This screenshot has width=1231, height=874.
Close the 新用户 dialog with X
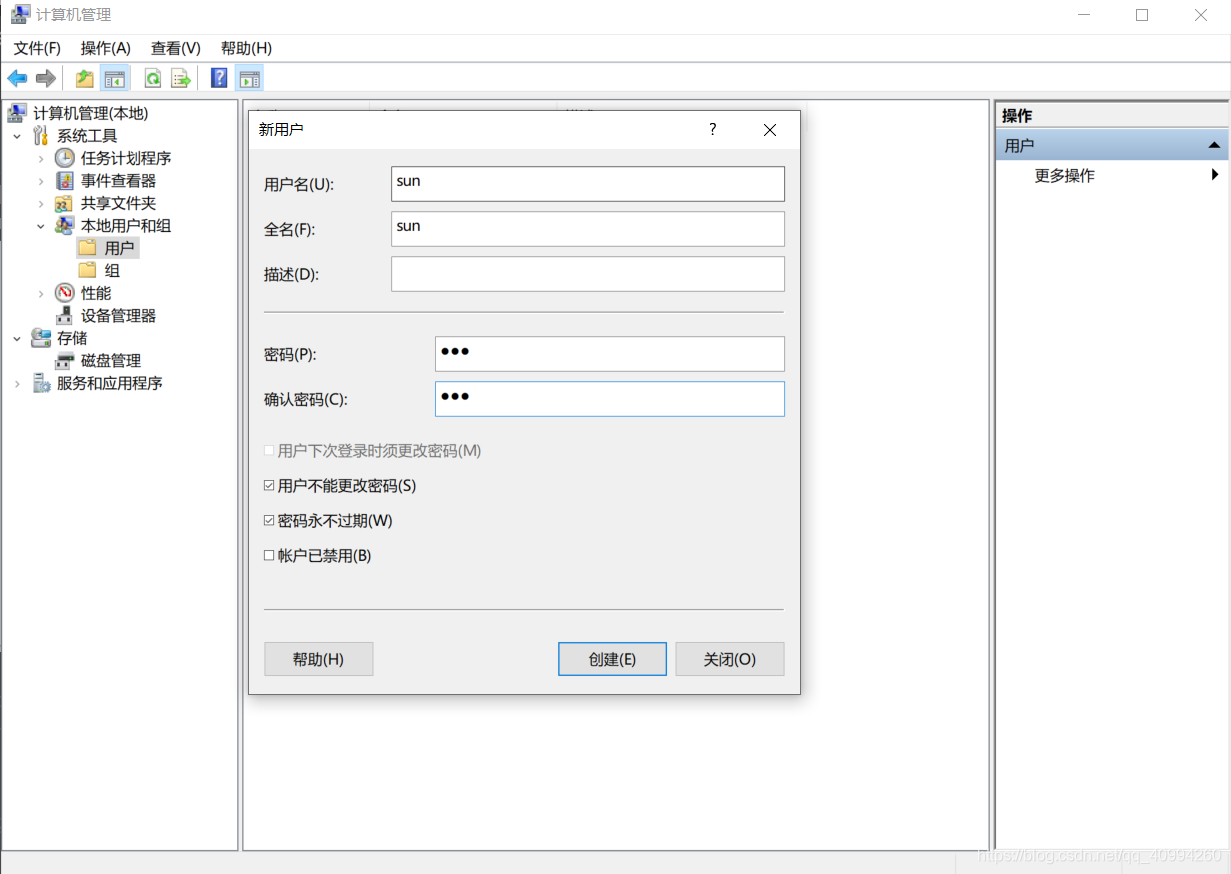(x=770, y=130)
